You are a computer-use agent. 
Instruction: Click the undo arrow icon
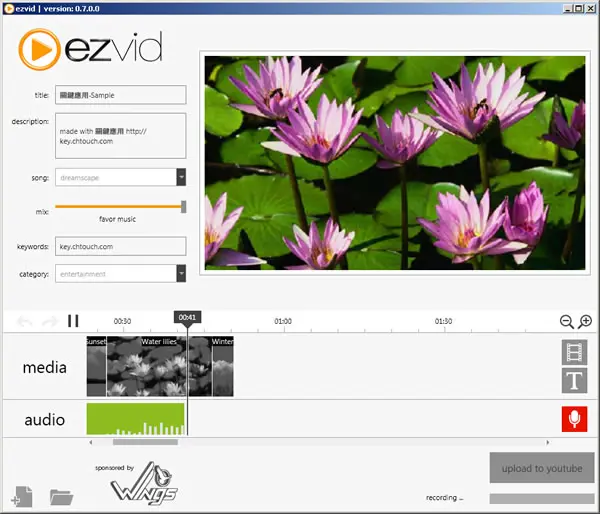click(24, 321)
